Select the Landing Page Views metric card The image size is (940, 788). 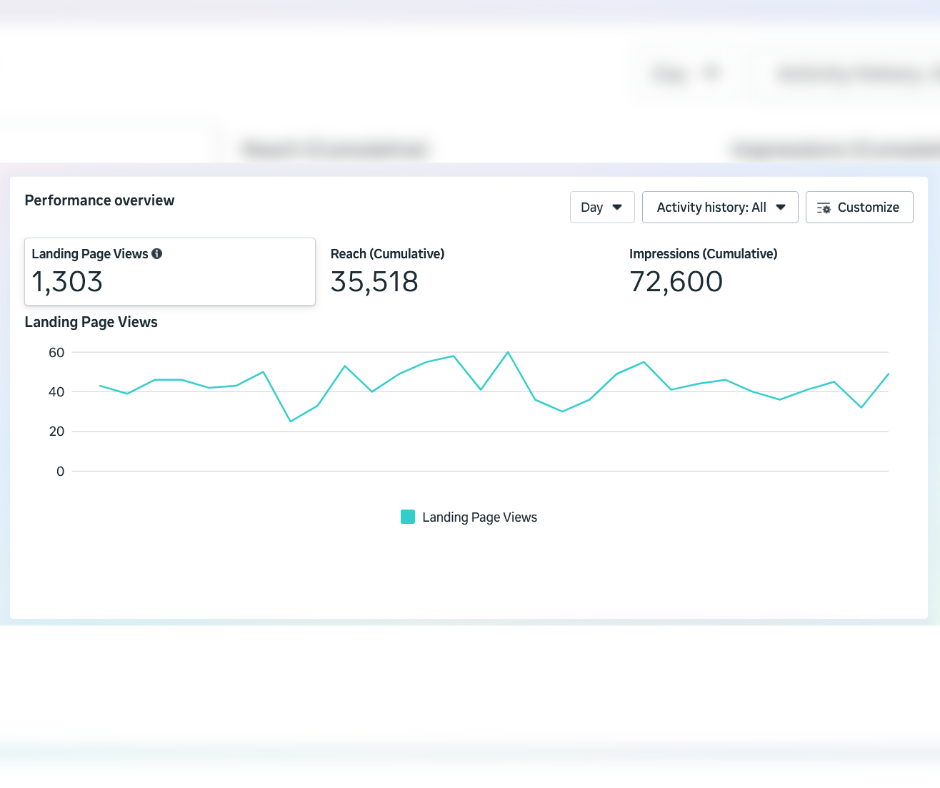coord(170,272)
